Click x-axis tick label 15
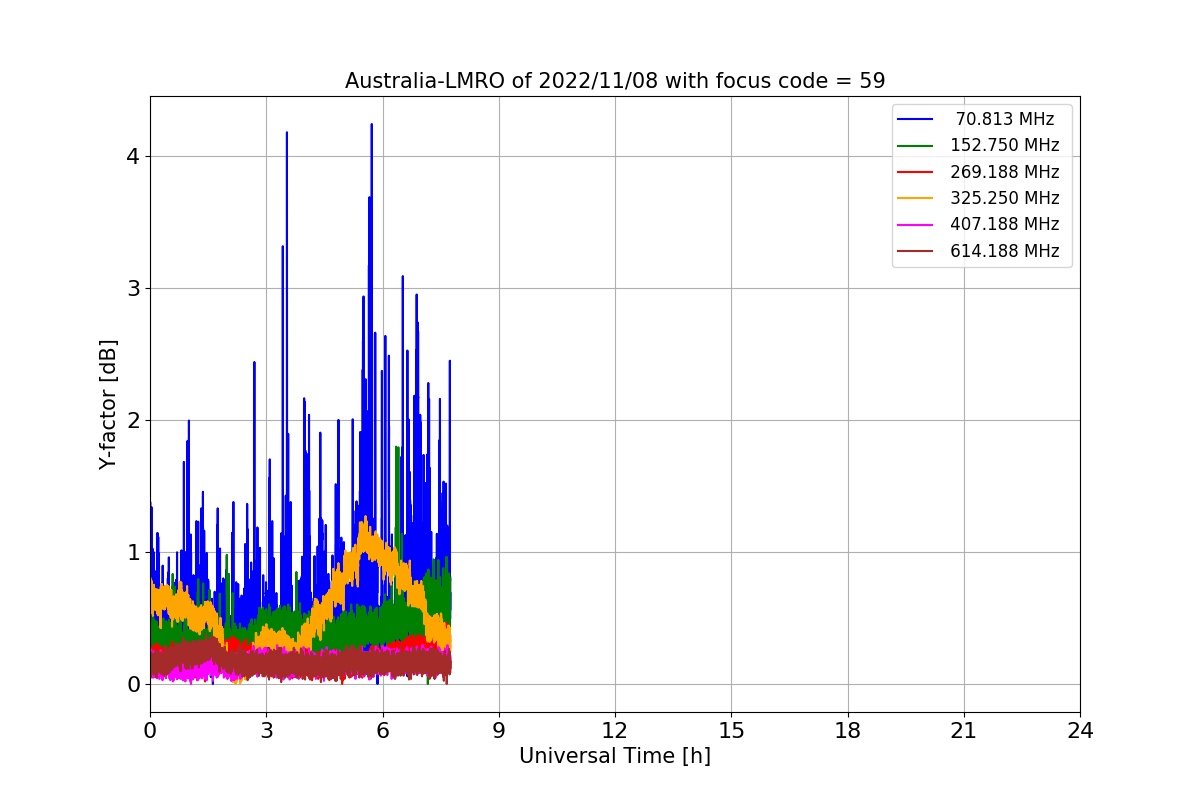The width and height of the screenshot is (1200, 800). point(731,731)
